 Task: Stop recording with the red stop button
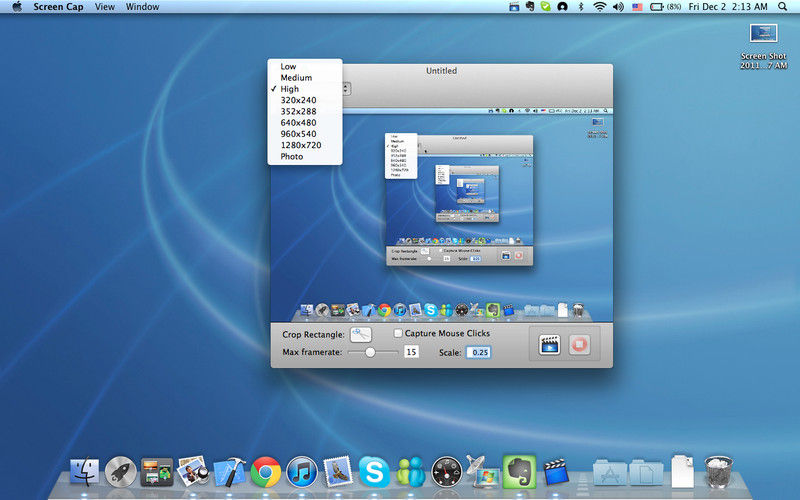coord(579,344)
